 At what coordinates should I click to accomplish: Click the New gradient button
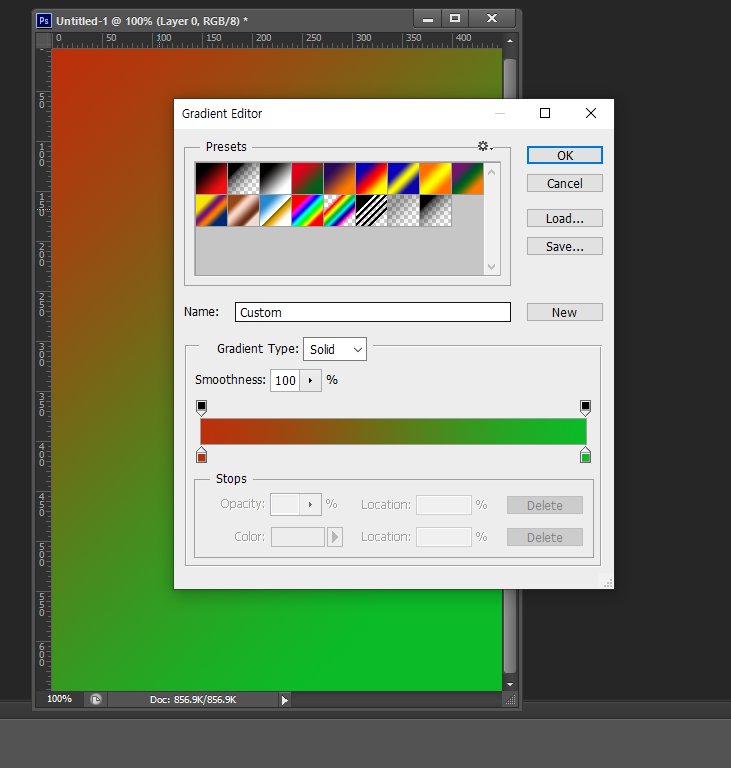(565, 312)
